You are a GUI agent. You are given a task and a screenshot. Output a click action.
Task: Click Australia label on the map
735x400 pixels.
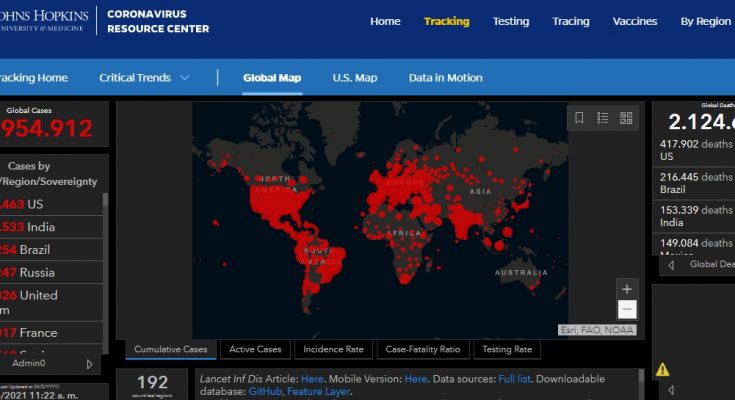click(521, 272)
